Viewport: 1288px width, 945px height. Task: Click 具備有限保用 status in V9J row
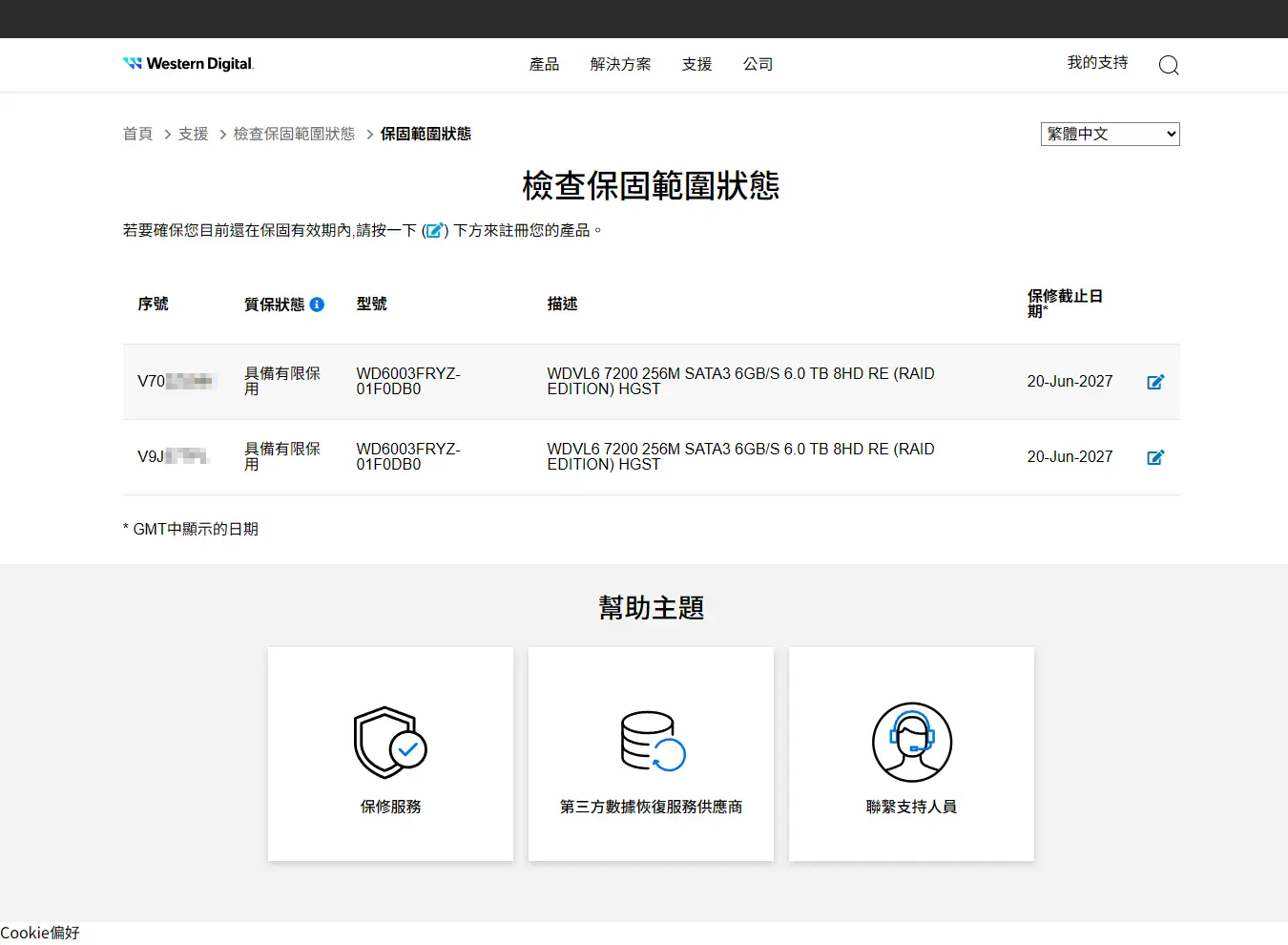282,456
